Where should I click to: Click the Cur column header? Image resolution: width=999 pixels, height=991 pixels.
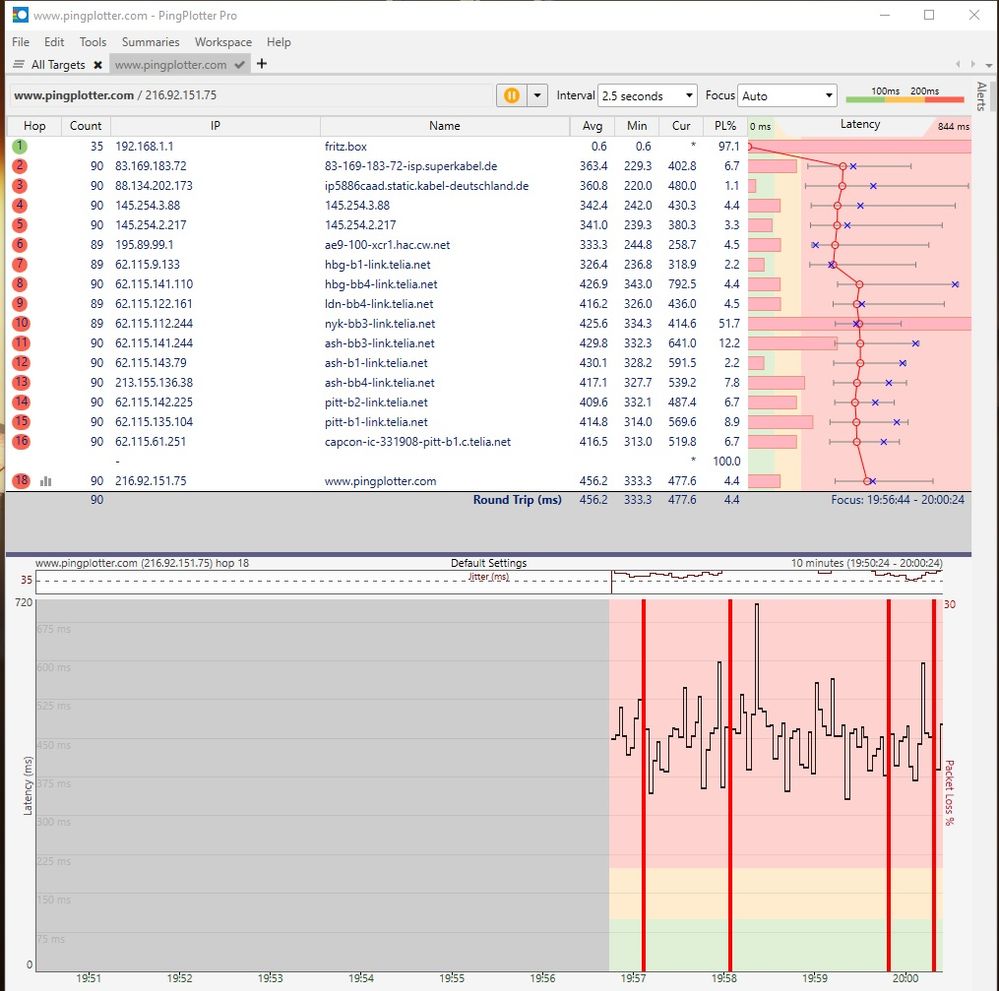(x=681, y=126)
